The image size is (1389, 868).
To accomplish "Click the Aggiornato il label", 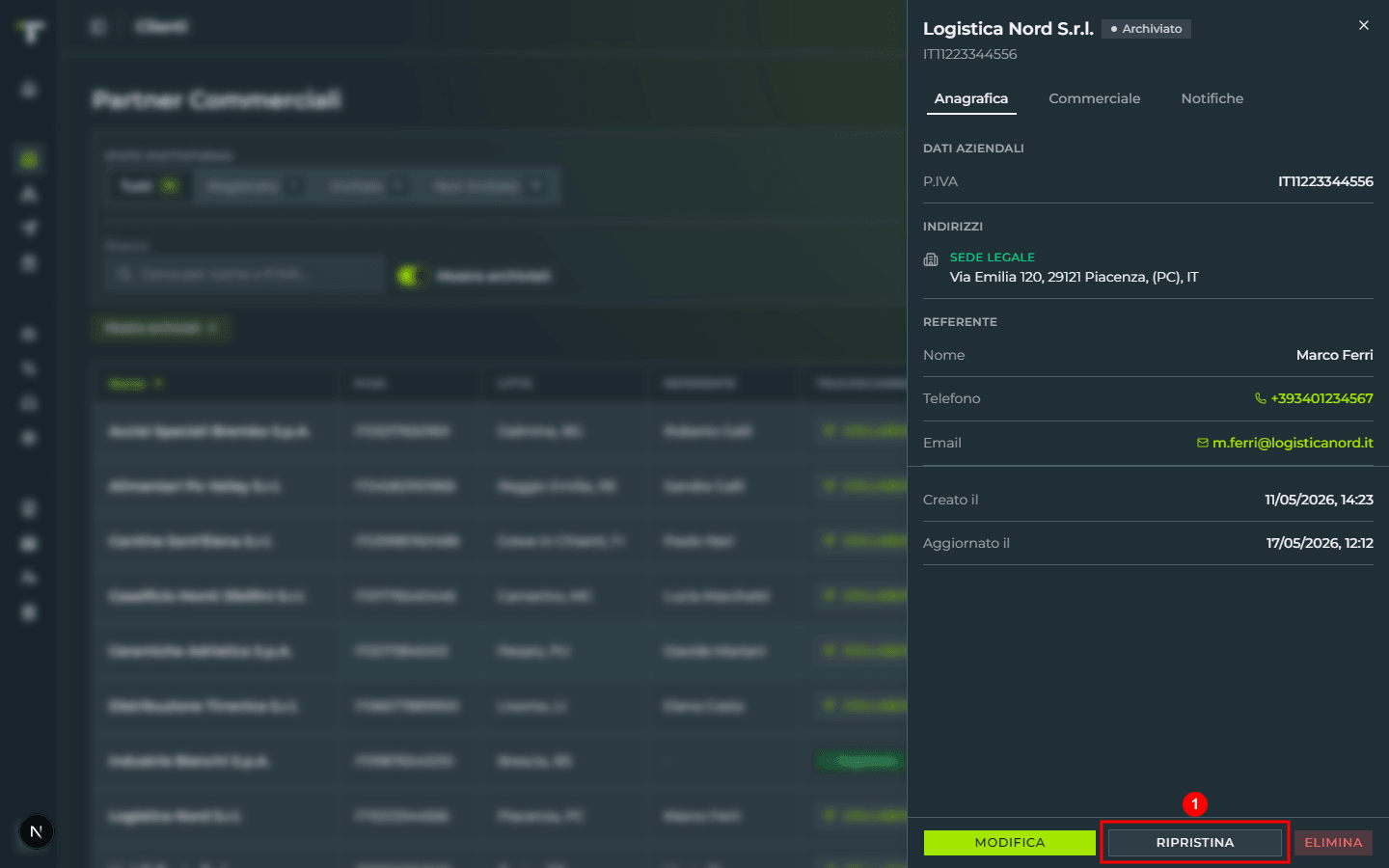I will (967, 543).
